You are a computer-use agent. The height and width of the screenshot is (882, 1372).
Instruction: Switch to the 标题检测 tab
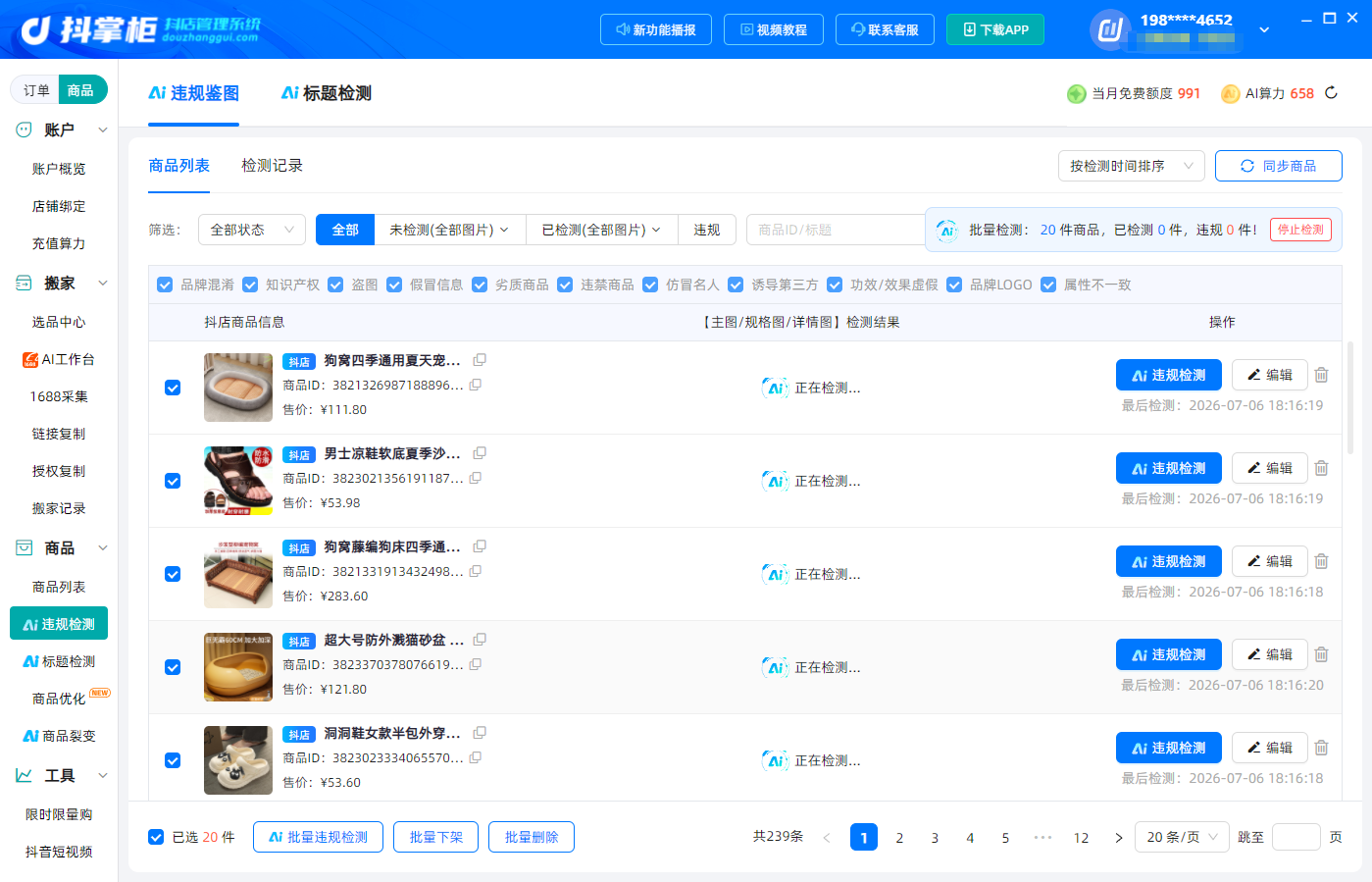point(327,93)
